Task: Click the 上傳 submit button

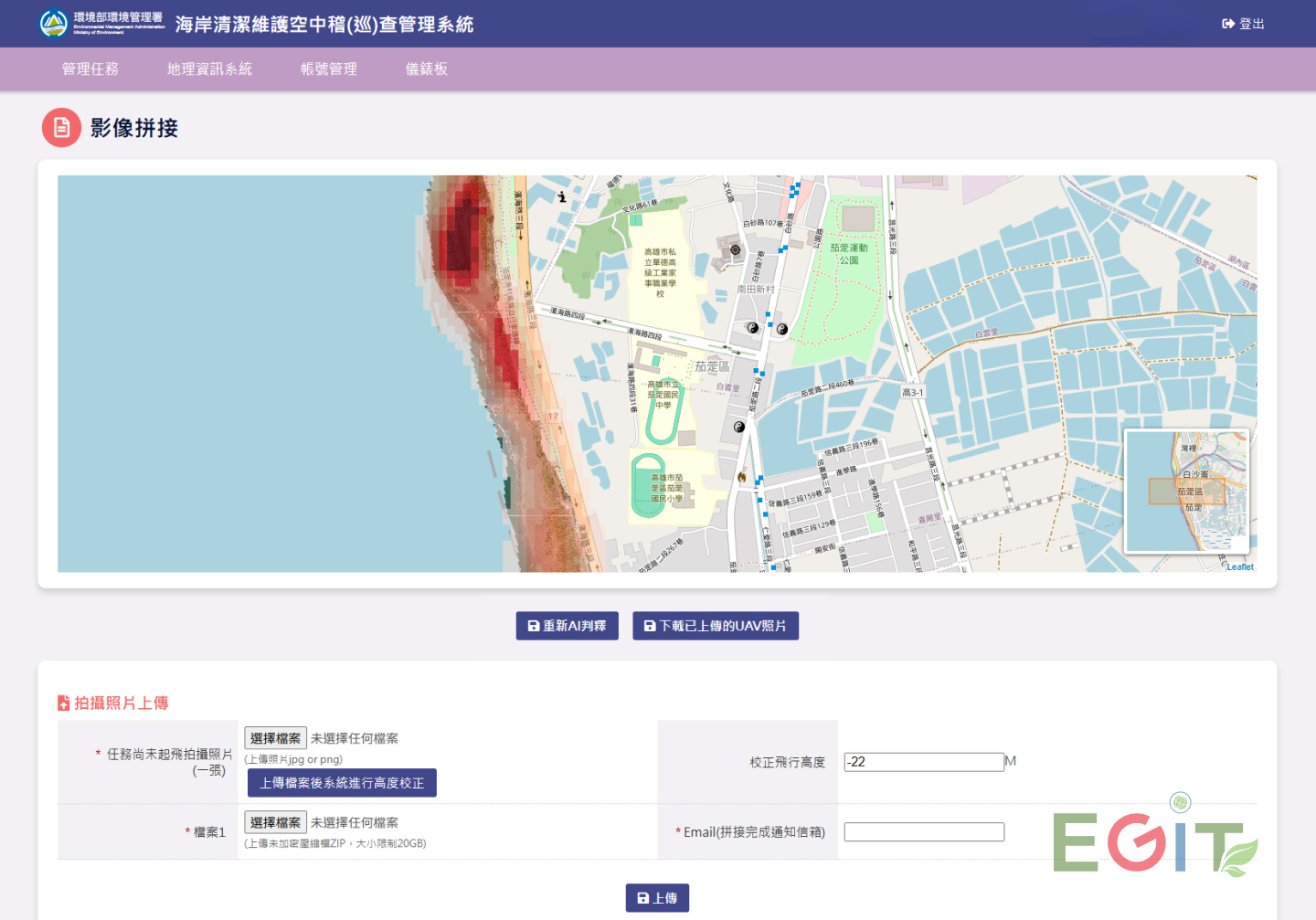Action: coord(657,898)
